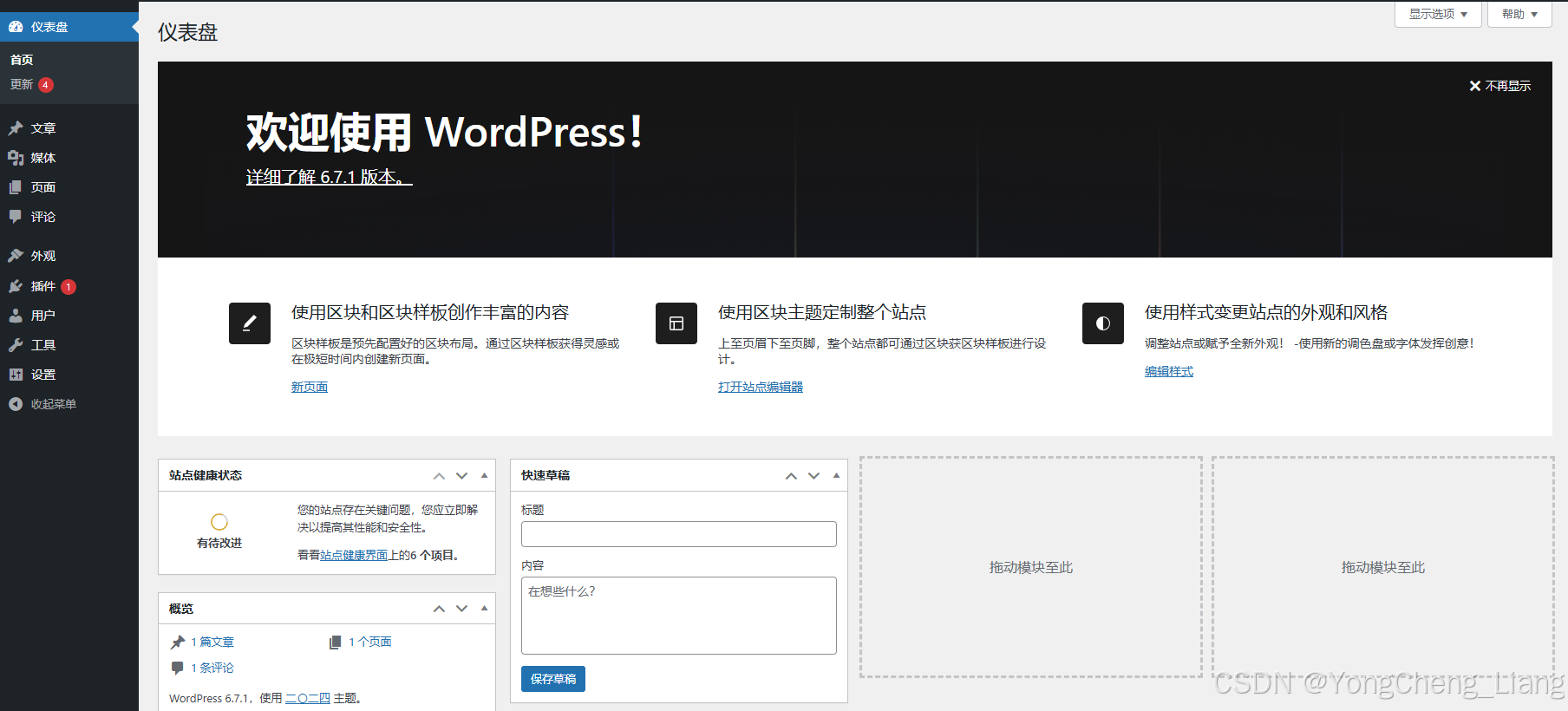Click the red plugin count badge 1
The height and width of the screenshot is (711, 1568).
coord(69,287)
